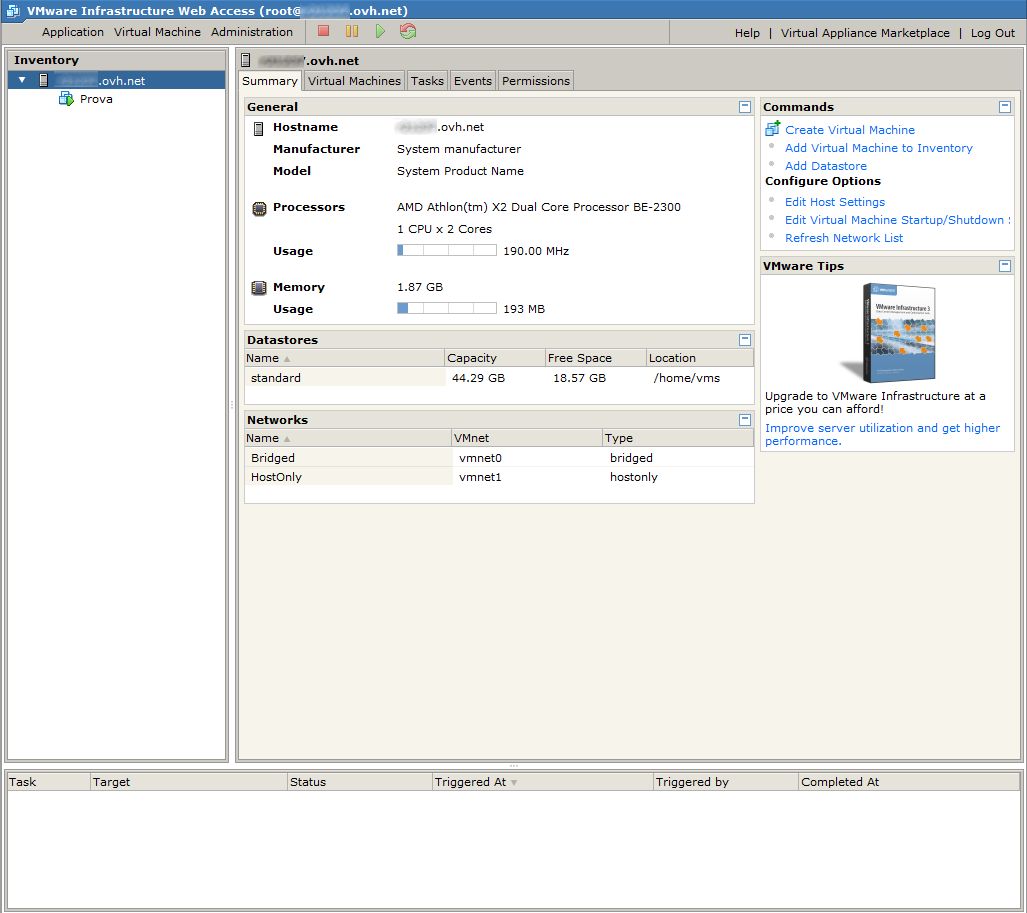Click Create Virtual Machine link

point(850,130)
